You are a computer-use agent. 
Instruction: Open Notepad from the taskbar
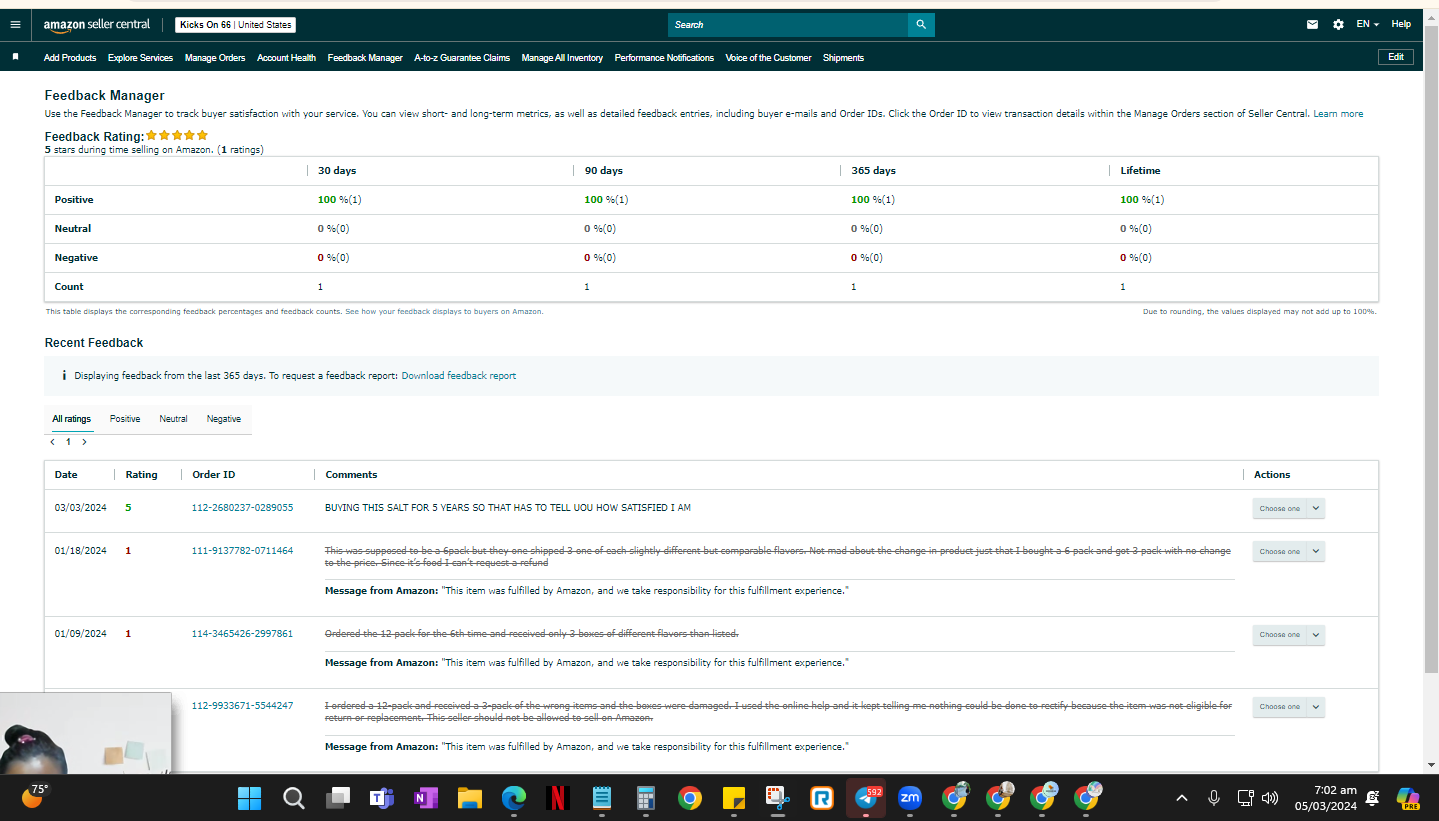pyautogui.click(x=602, y=798)
